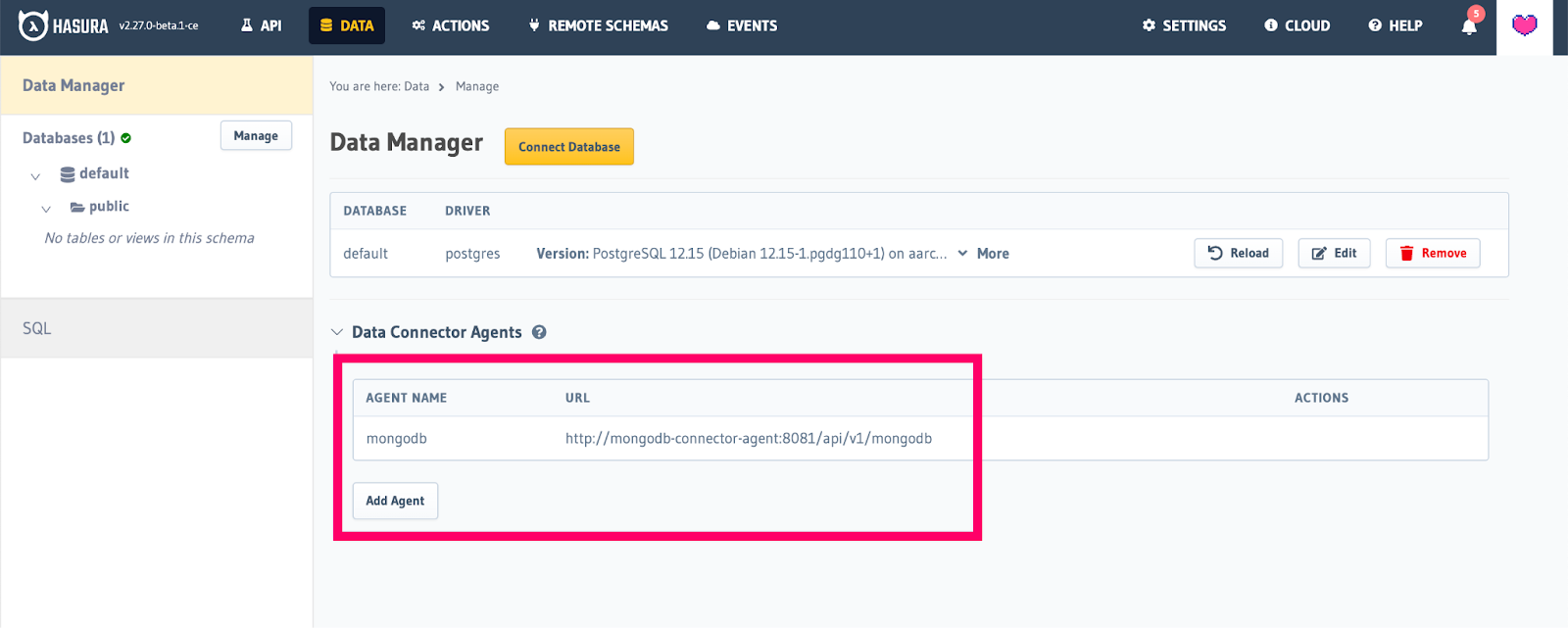Go to REMOTE SCHEMAS tab
The height and width of the screenshot is (628, 1568).
[x=598, y=25]
